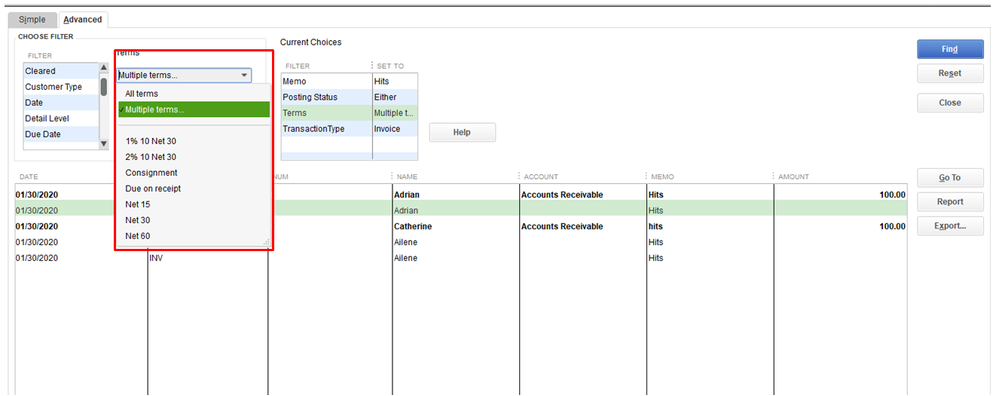Click the Find button
The height and width of the screenshot is (396, 999).
tap(950, 49)
